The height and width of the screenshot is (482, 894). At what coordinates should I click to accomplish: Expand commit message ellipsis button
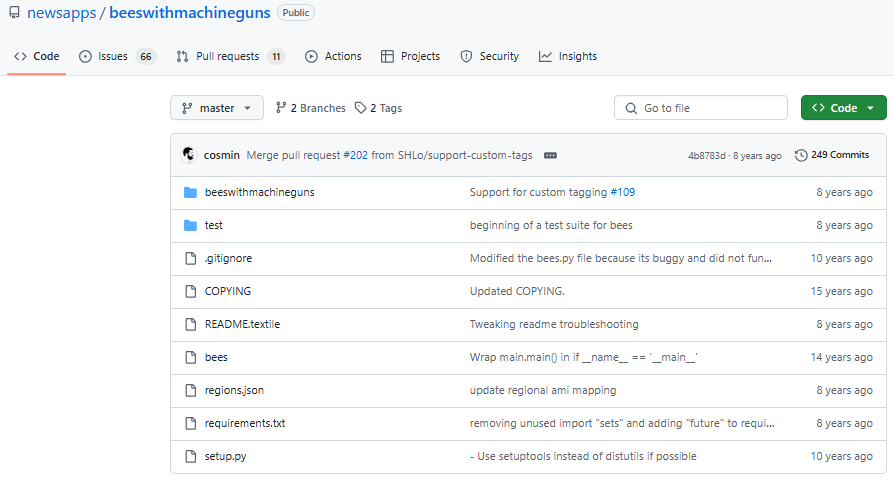pos(550,155)
